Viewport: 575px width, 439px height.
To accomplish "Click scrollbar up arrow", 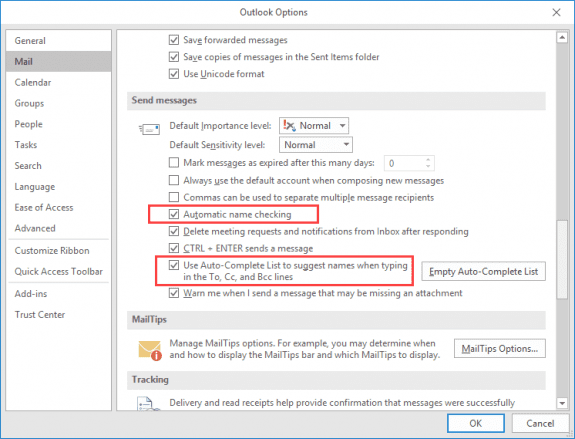I will pos(562,37).
